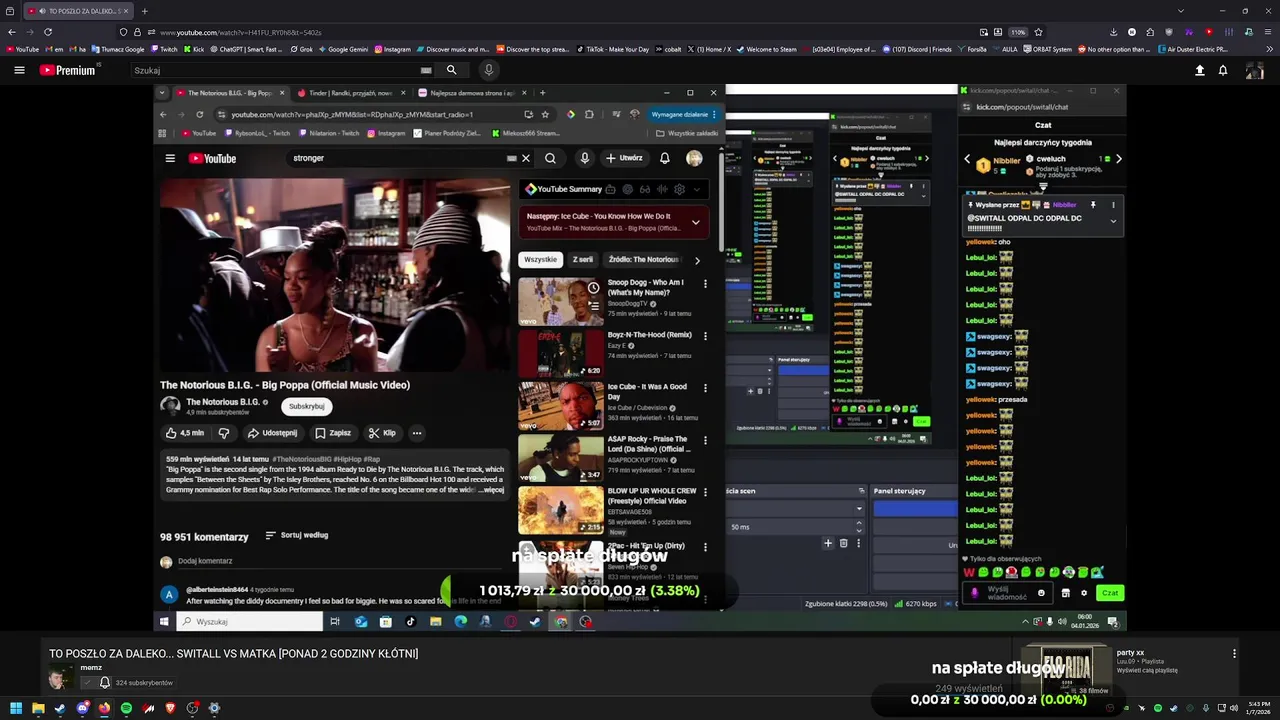The width and height of the screenshot is (1280, 720).
Task: Click the green Czat send button
Action: coord(1110,593)
